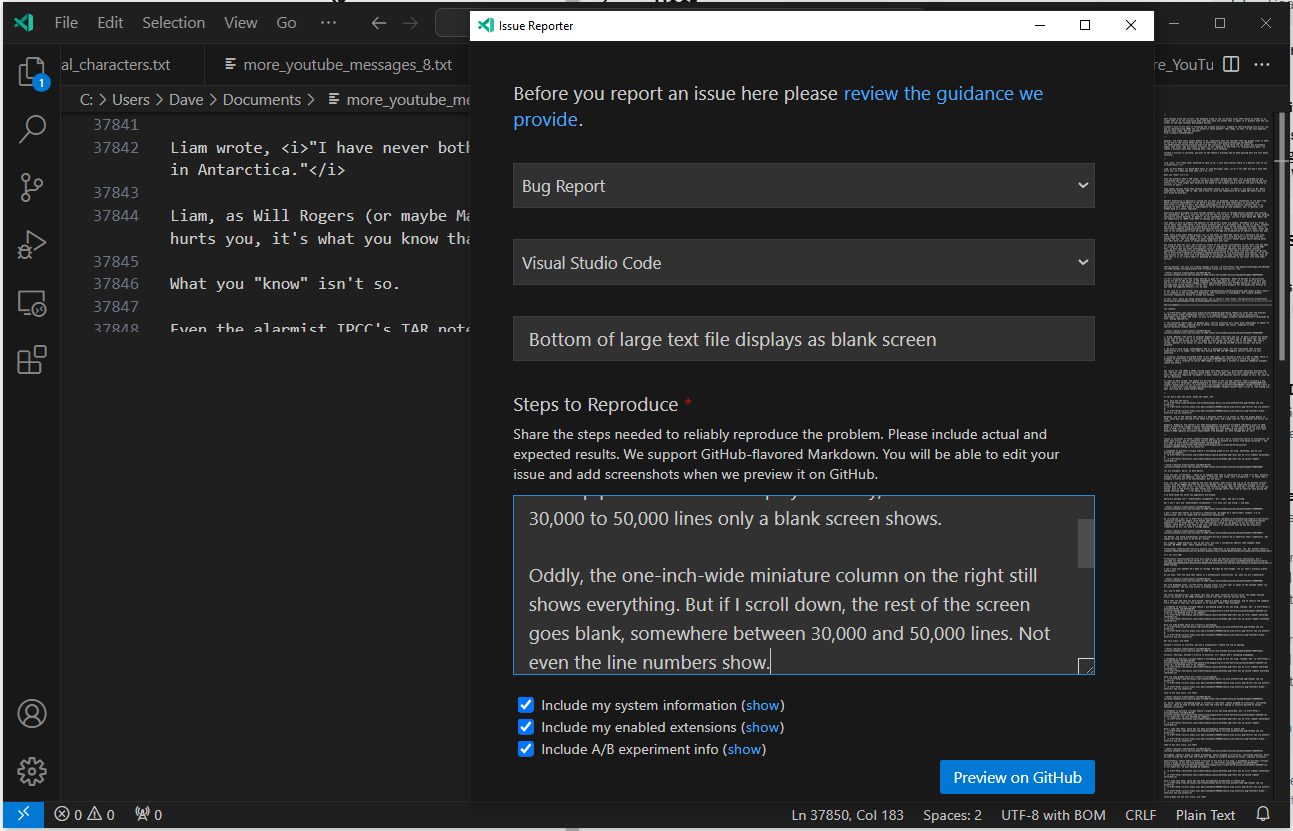Open the Manage settings gear
The width and height of the screenshot is (1293, 831).
tap(31, 771)
